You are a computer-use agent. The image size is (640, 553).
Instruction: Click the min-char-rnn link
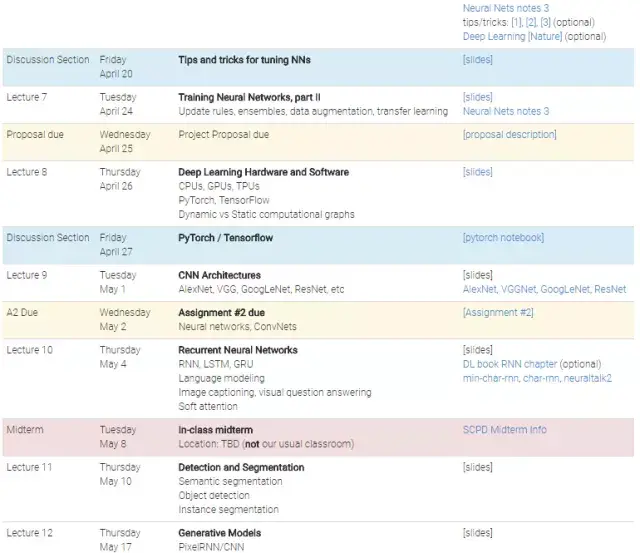pyautogui.click(x=491, y=378)
